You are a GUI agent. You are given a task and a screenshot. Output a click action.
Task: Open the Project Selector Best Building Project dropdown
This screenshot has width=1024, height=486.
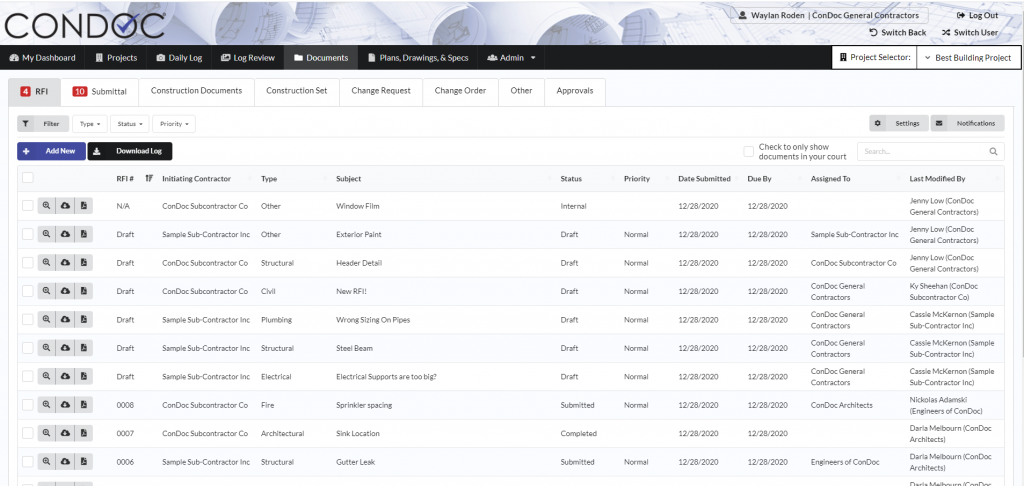point(968,57)
